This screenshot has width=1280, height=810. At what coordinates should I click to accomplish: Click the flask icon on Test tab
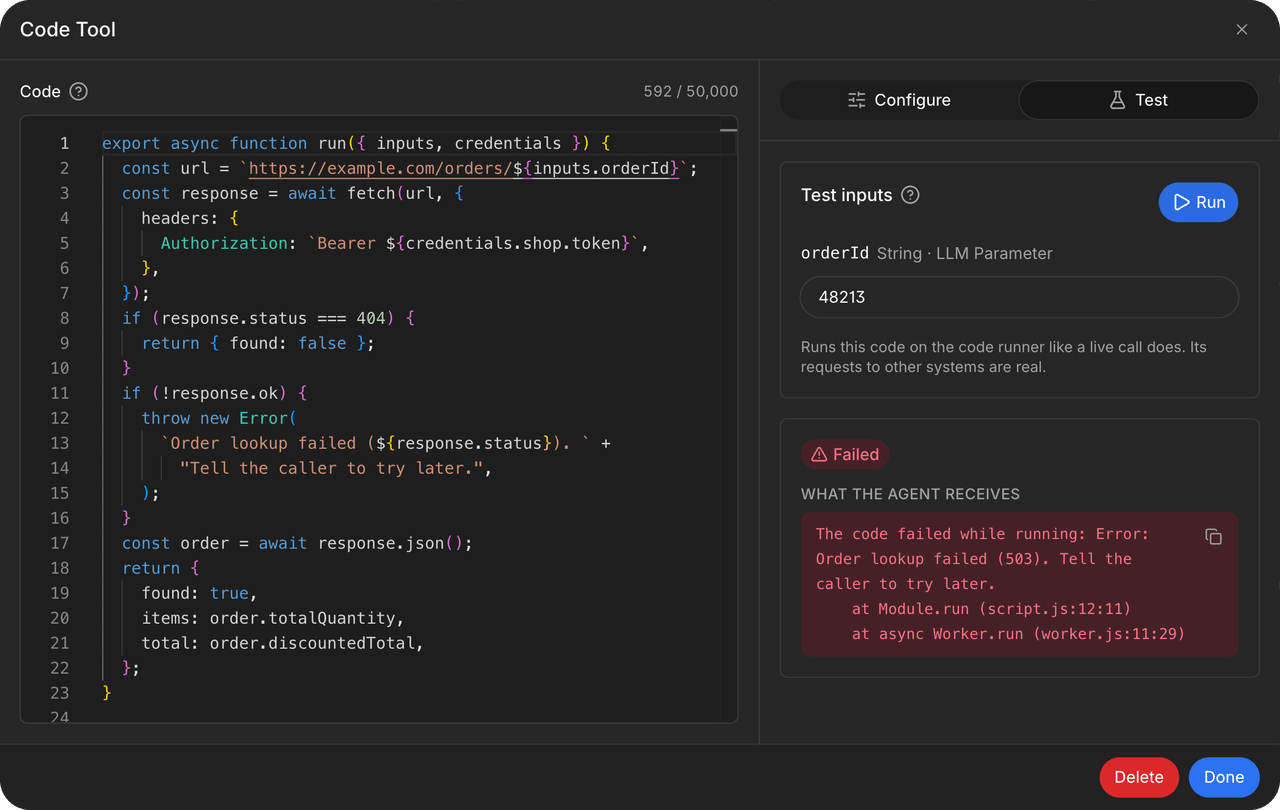tap(1118, 100)
